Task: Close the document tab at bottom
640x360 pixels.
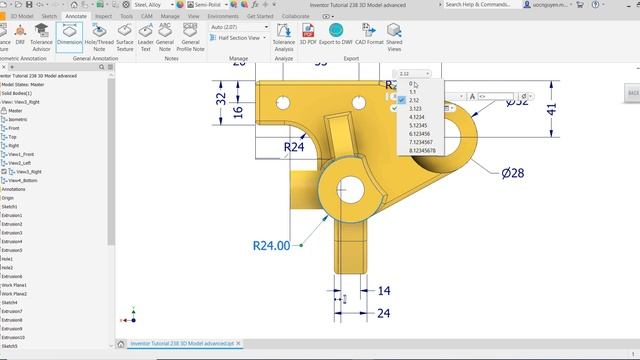Action: coord(238,344)
